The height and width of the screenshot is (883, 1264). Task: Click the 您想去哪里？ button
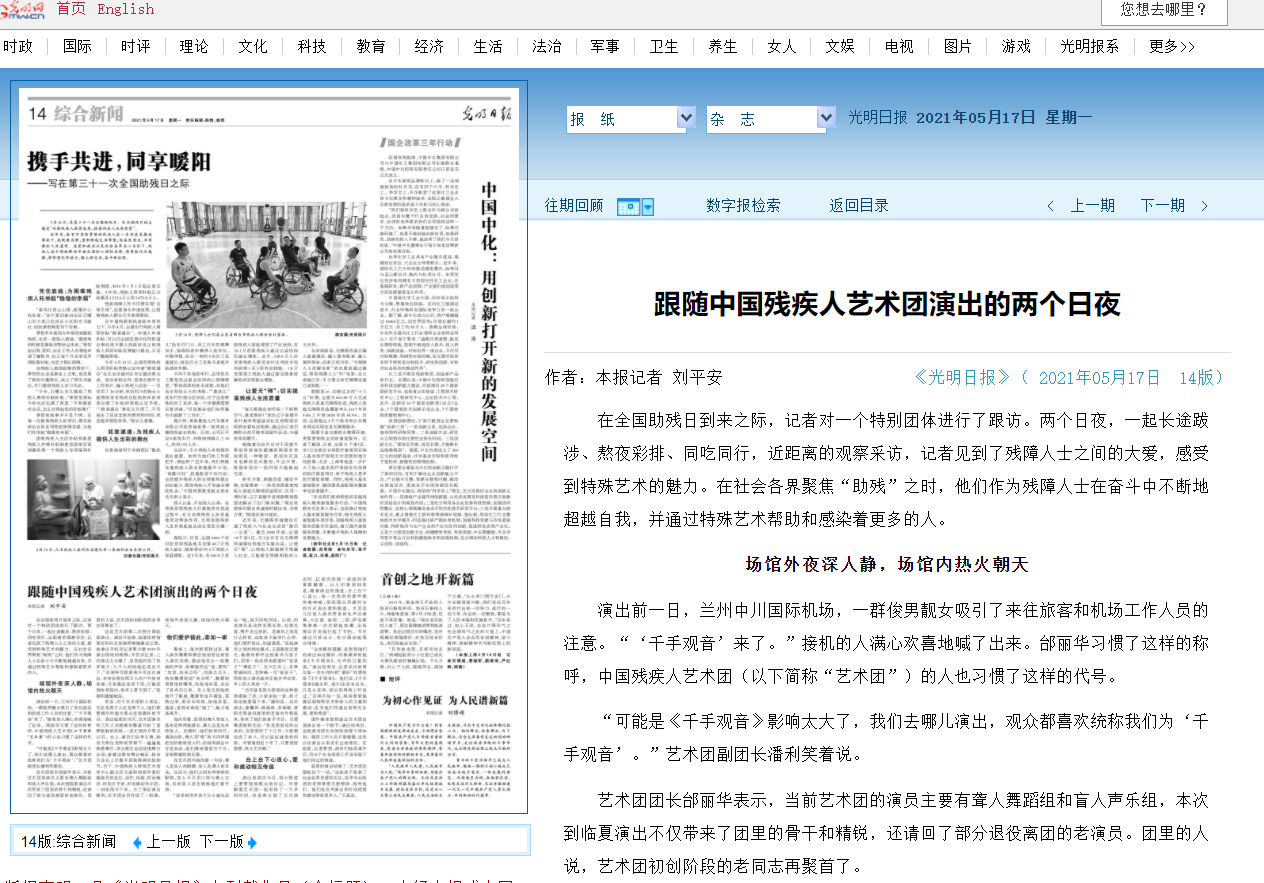coord(1164,11)
